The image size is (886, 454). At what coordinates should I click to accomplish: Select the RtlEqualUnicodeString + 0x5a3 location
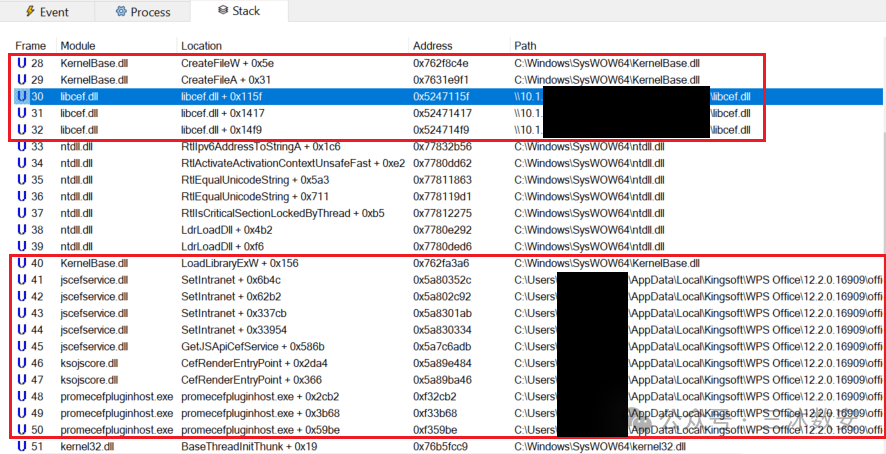[x=255, y=180]
